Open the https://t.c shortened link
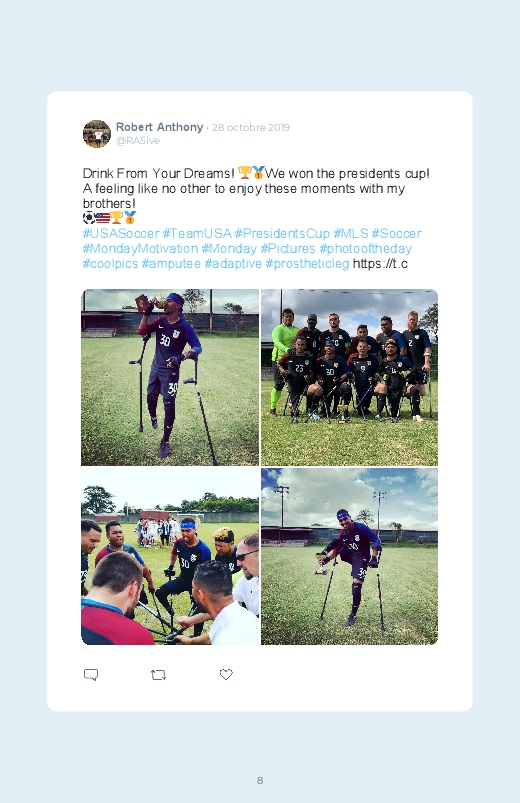This screenshot has width=520, height=803. coord(380,264)
